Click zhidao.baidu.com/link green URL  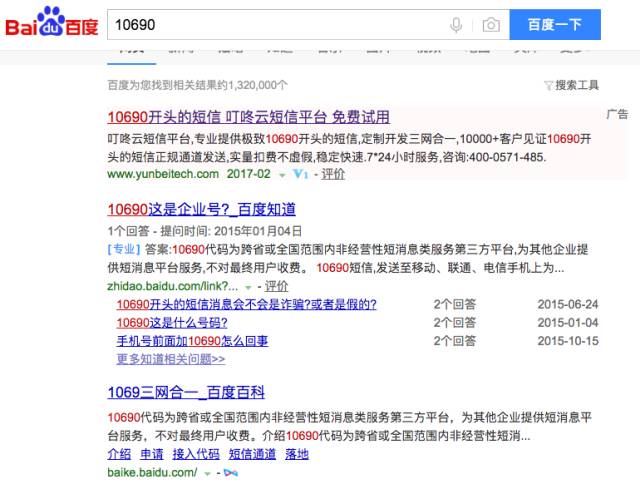[172, 286]
